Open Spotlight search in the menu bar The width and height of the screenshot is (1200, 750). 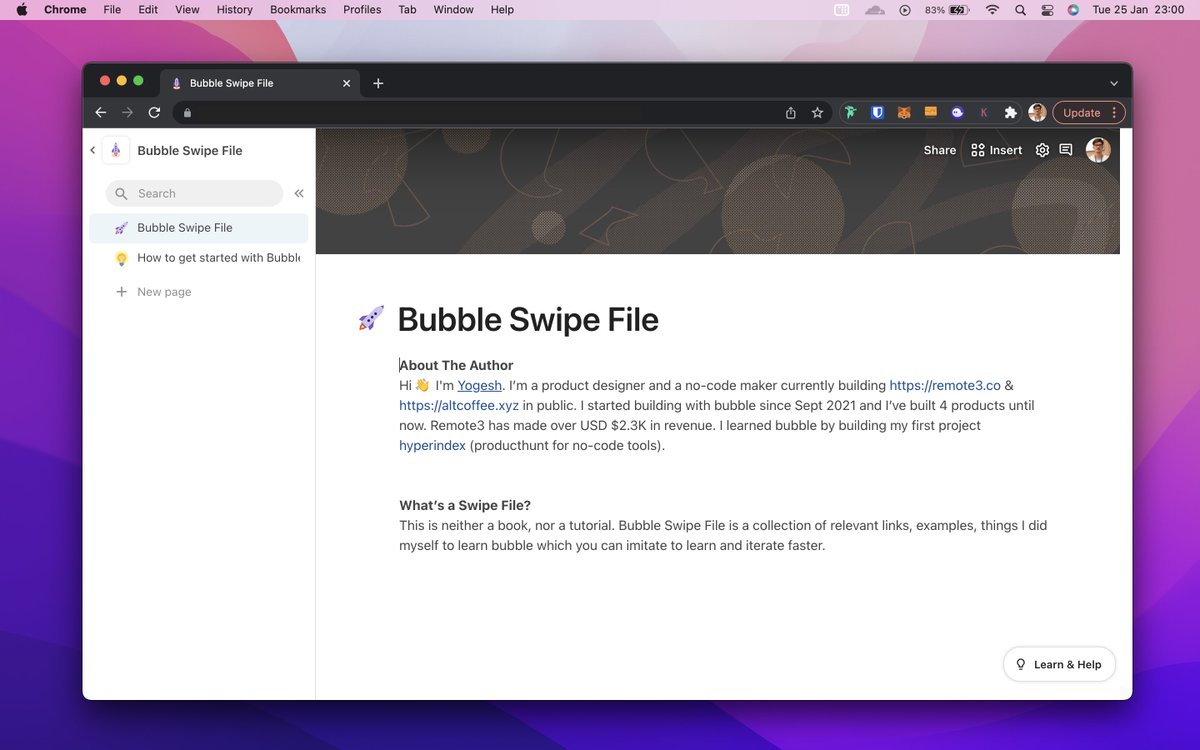pyautogui.click(x=1020, y=10)
